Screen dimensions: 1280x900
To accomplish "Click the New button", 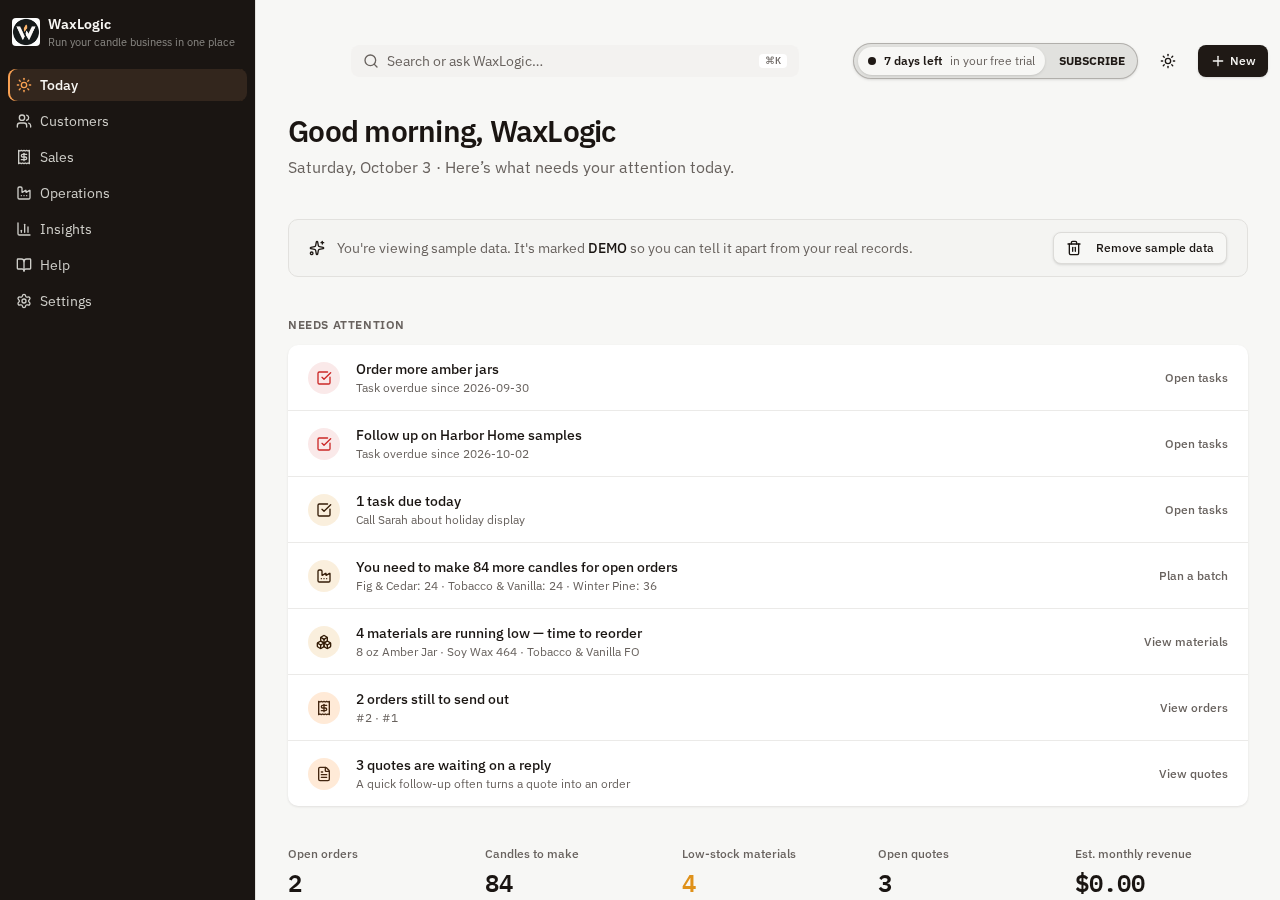I will [x=1233, y=61].
